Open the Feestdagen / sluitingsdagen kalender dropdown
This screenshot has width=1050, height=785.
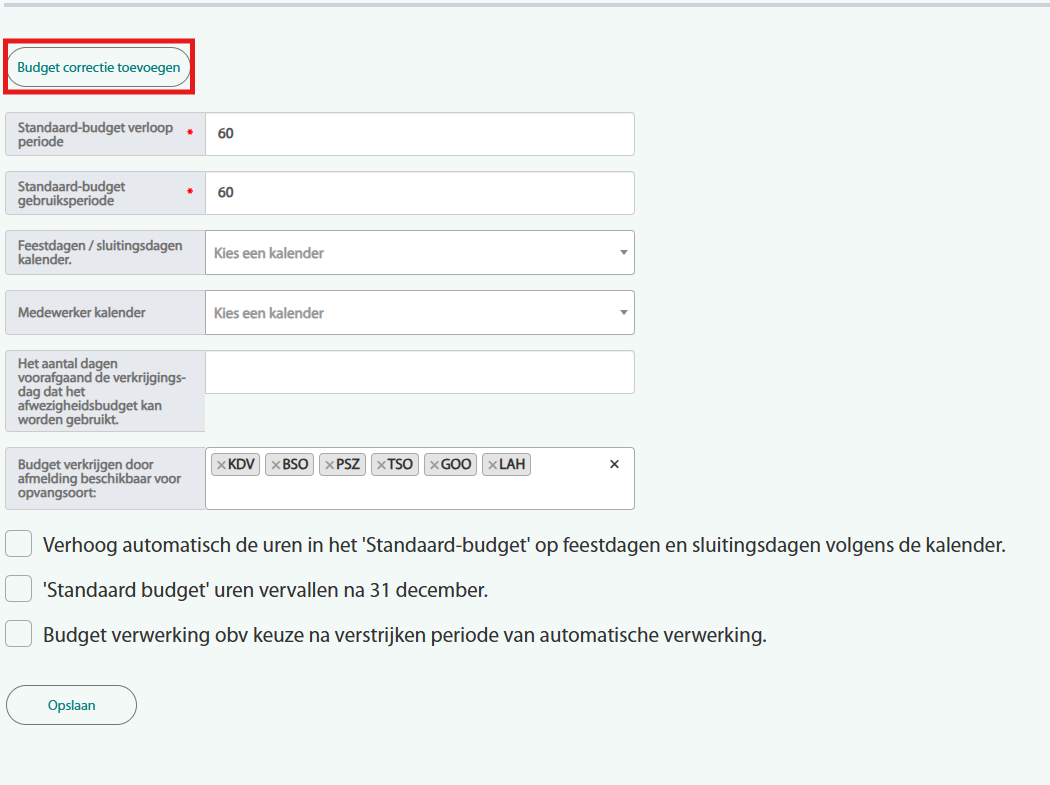pos(410,253)
